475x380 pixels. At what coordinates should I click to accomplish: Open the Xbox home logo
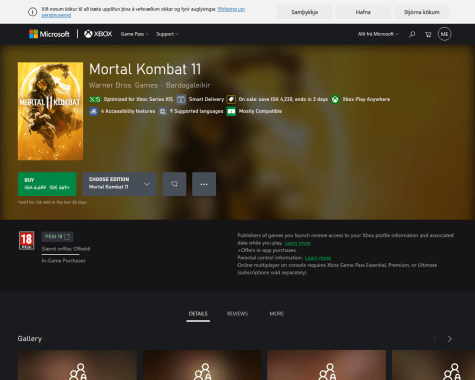point(98,34)
